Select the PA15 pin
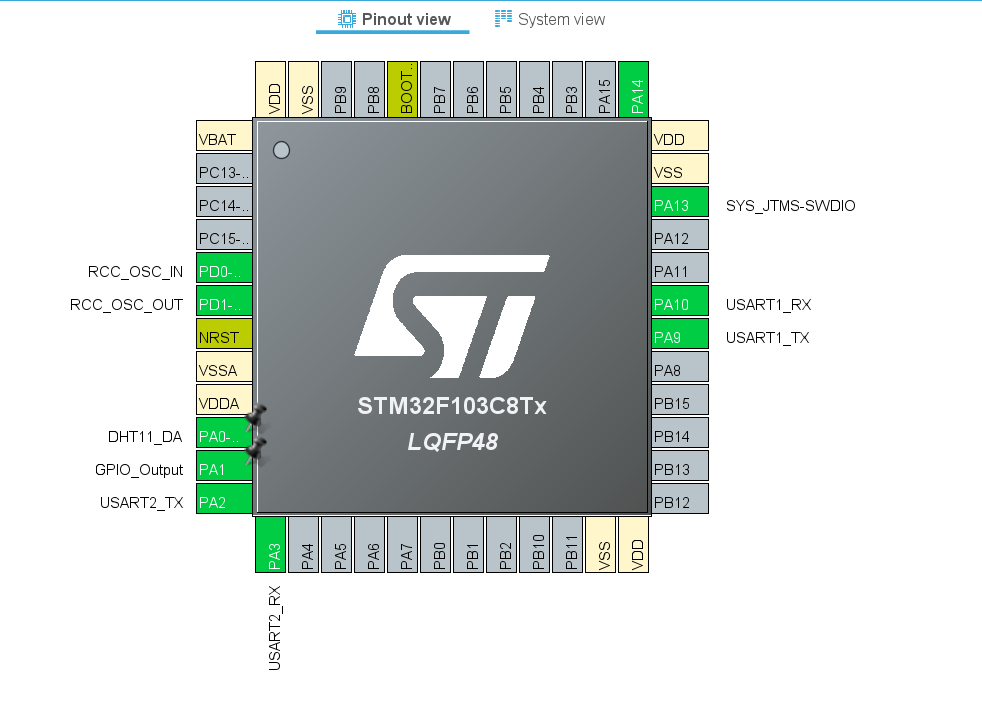This screenshot has width=982, height=711. pos(601,89)
